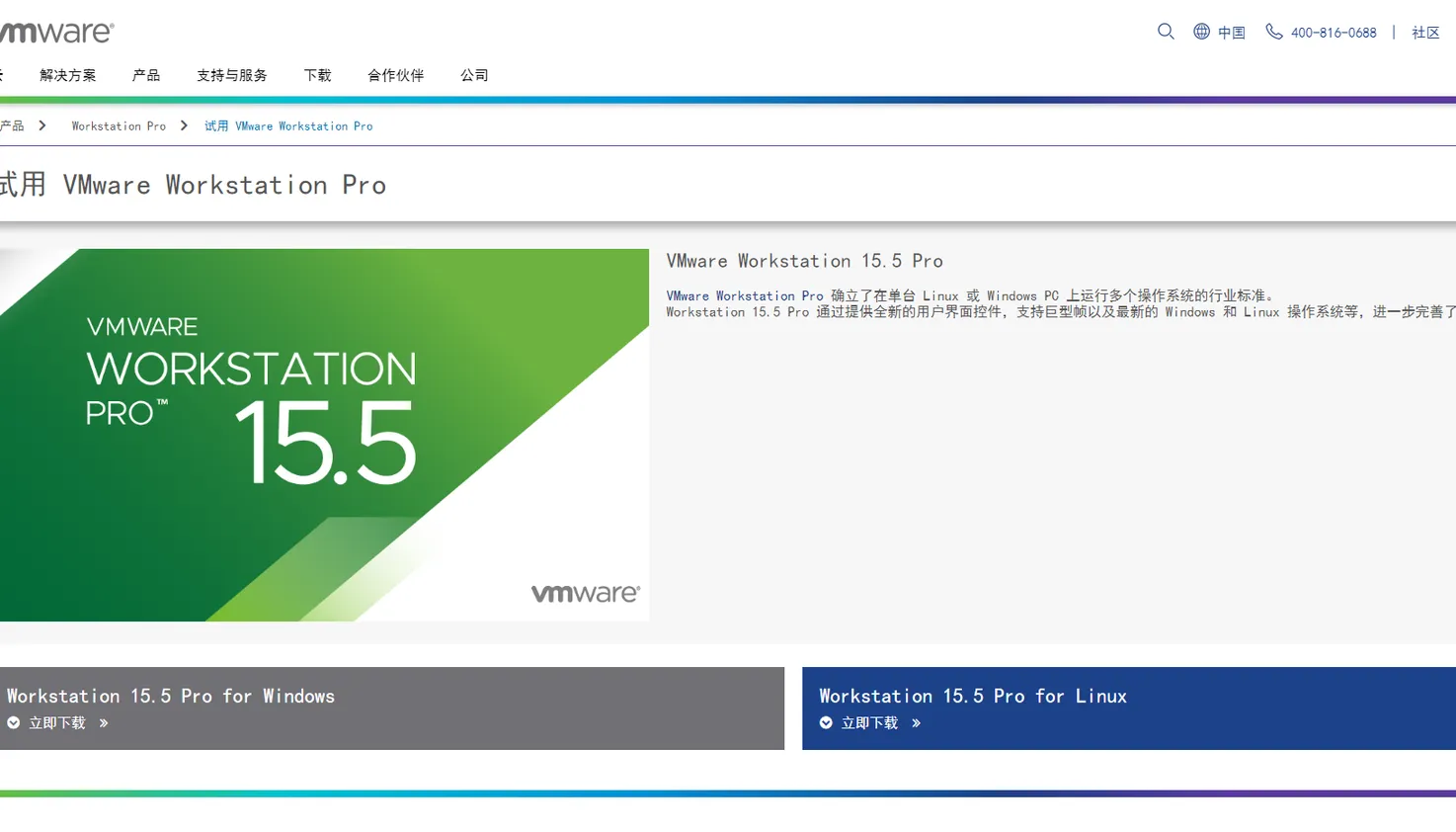Click the phone handset icon
This screenshot has height=832, width=1456.
pos(1274,32)
